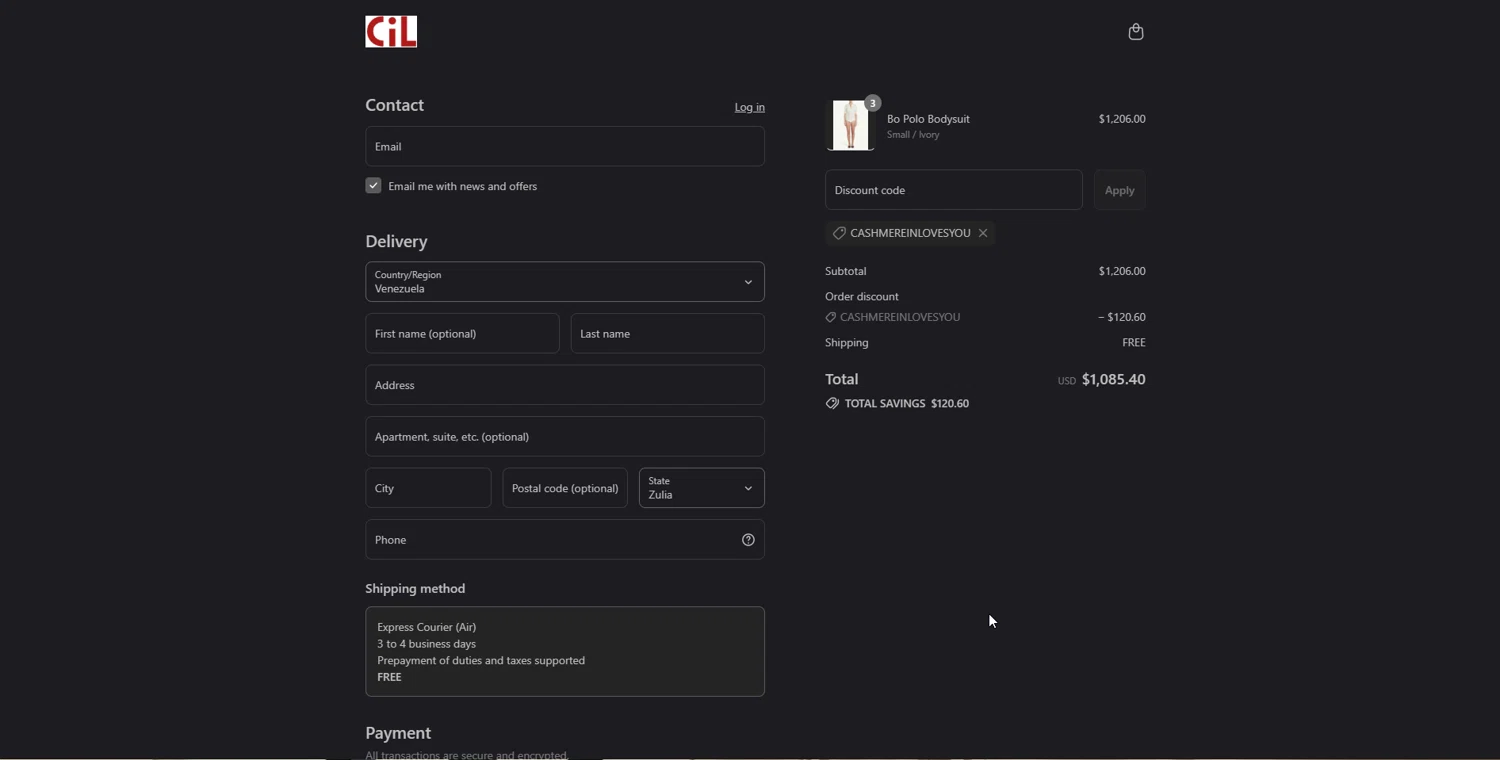
Task: Click the TOTAL SAVINGS $120.60 text
Action: 907,404
